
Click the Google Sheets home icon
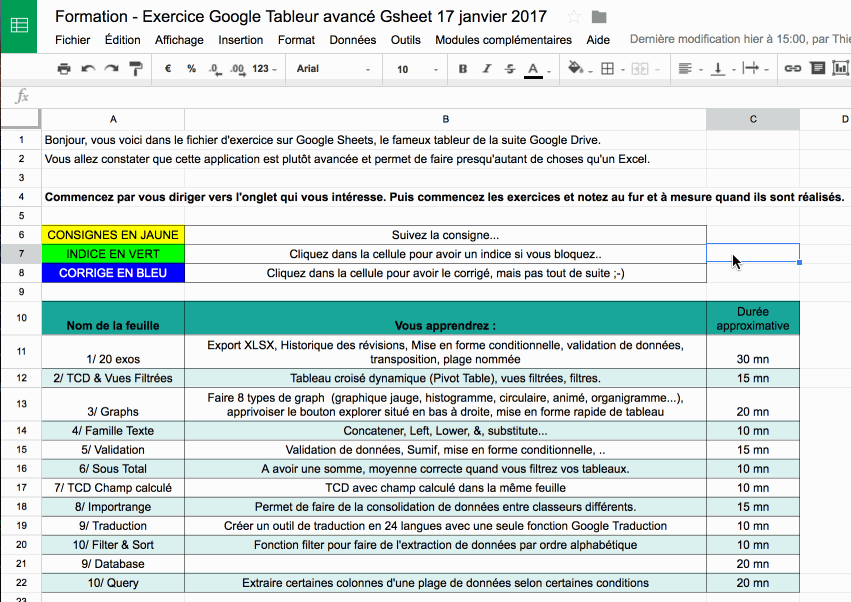(18, 26)
